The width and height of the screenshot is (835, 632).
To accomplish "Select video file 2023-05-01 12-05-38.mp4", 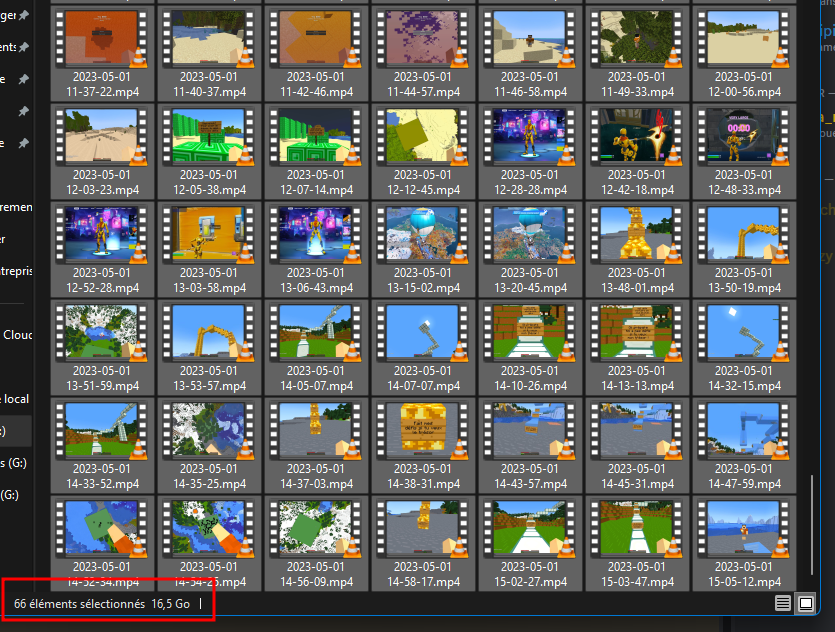I will pyautogui.click(x=209, y=151).
